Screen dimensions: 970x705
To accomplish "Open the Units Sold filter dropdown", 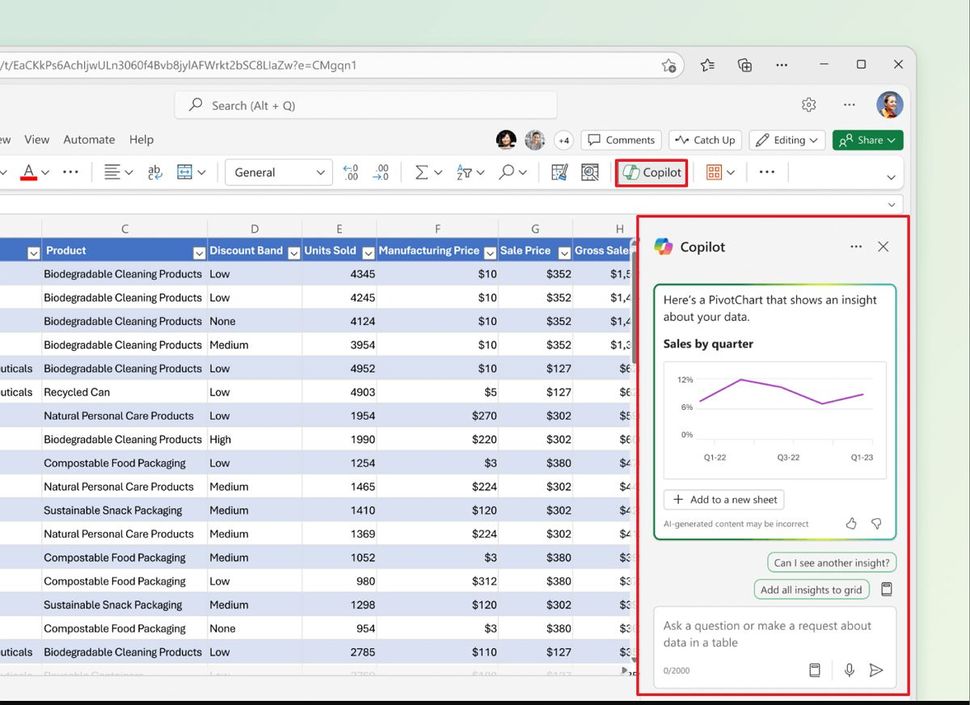I will [x=367, y=252].
